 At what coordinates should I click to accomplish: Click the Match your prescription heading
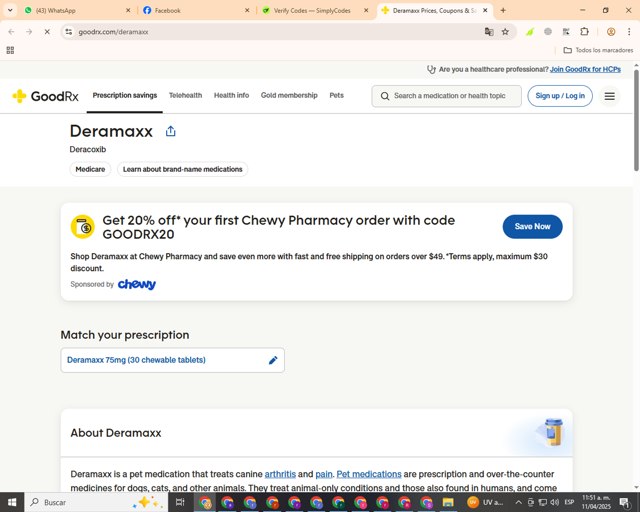pyautogui.click(x=125, y=335)
